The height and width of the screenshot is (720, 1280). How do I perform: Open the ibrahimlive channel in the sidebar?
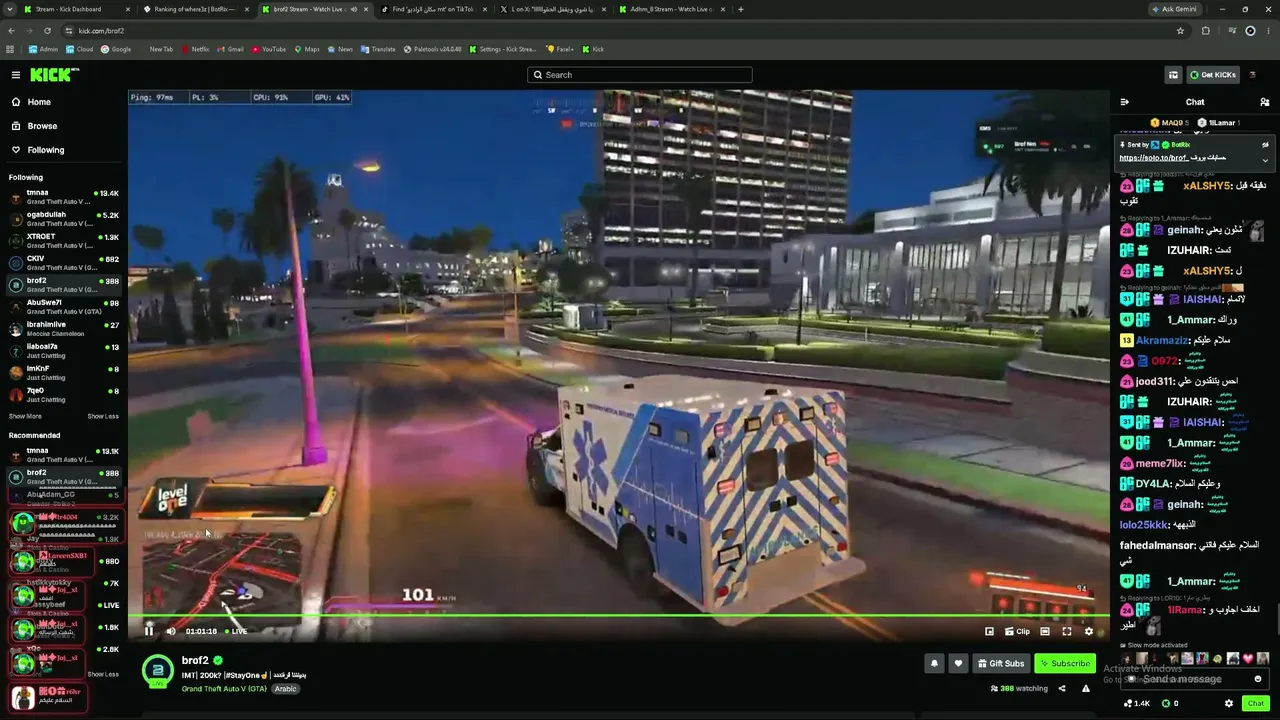coord(64,329)
